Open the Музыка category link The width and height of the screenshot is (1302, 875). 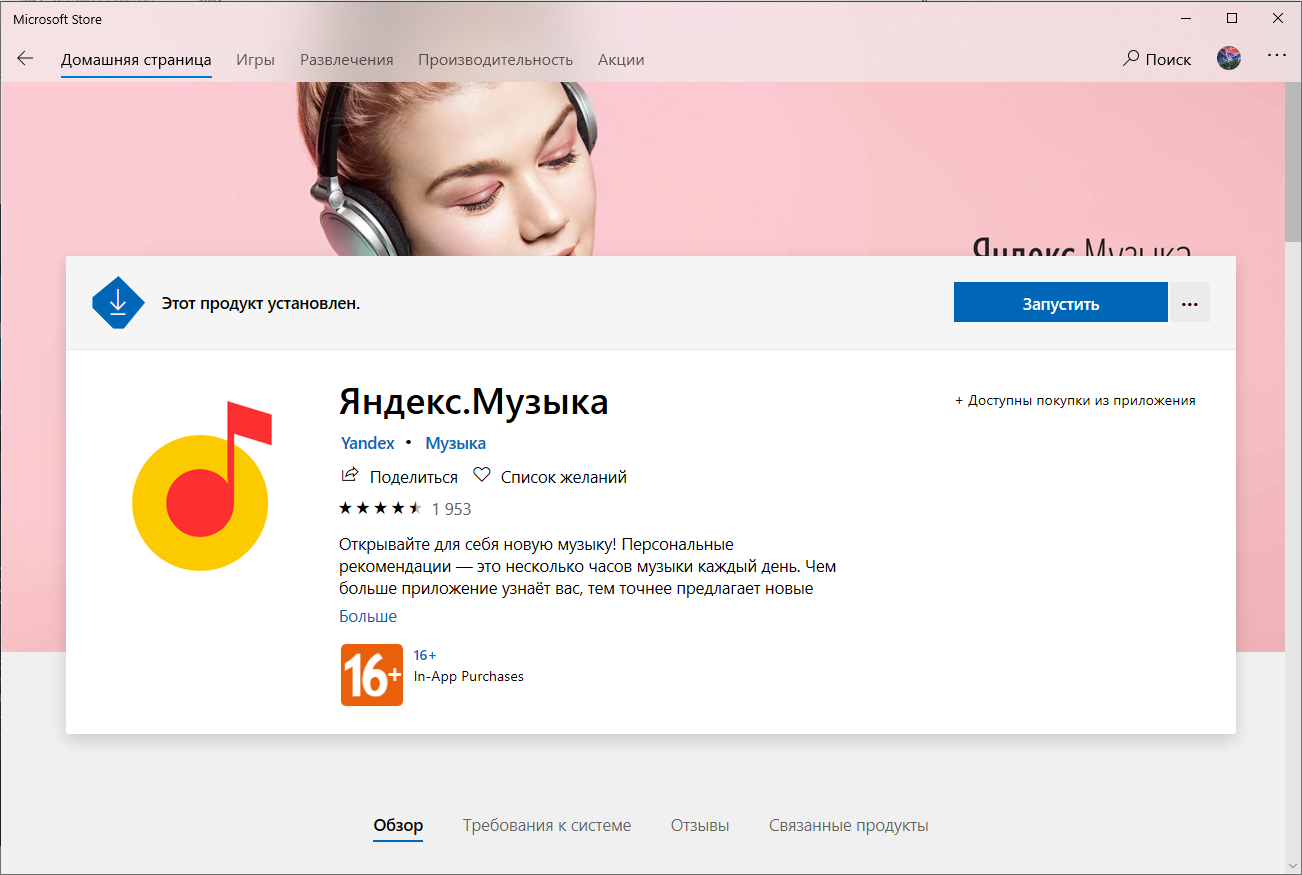coord(456,443)
